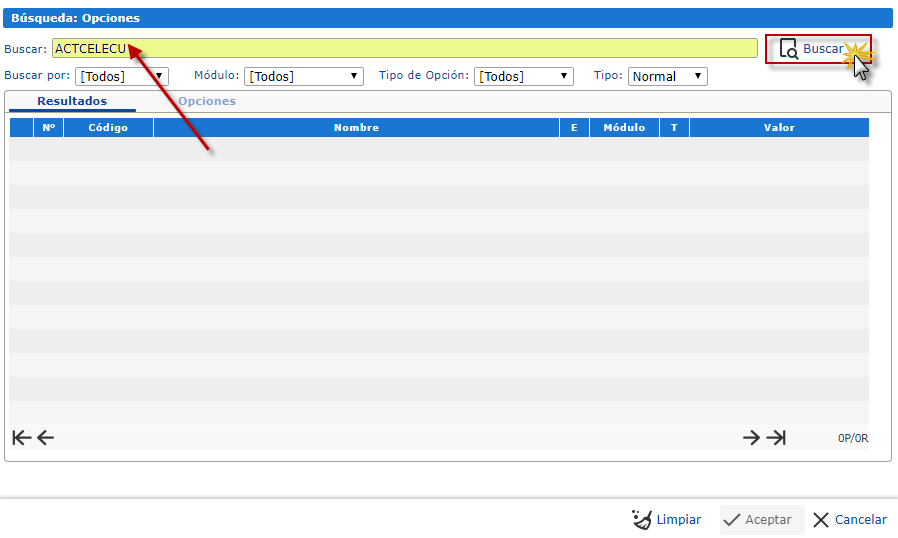
Task: Click the Limpiar broom icon
Action: [642, 520]
